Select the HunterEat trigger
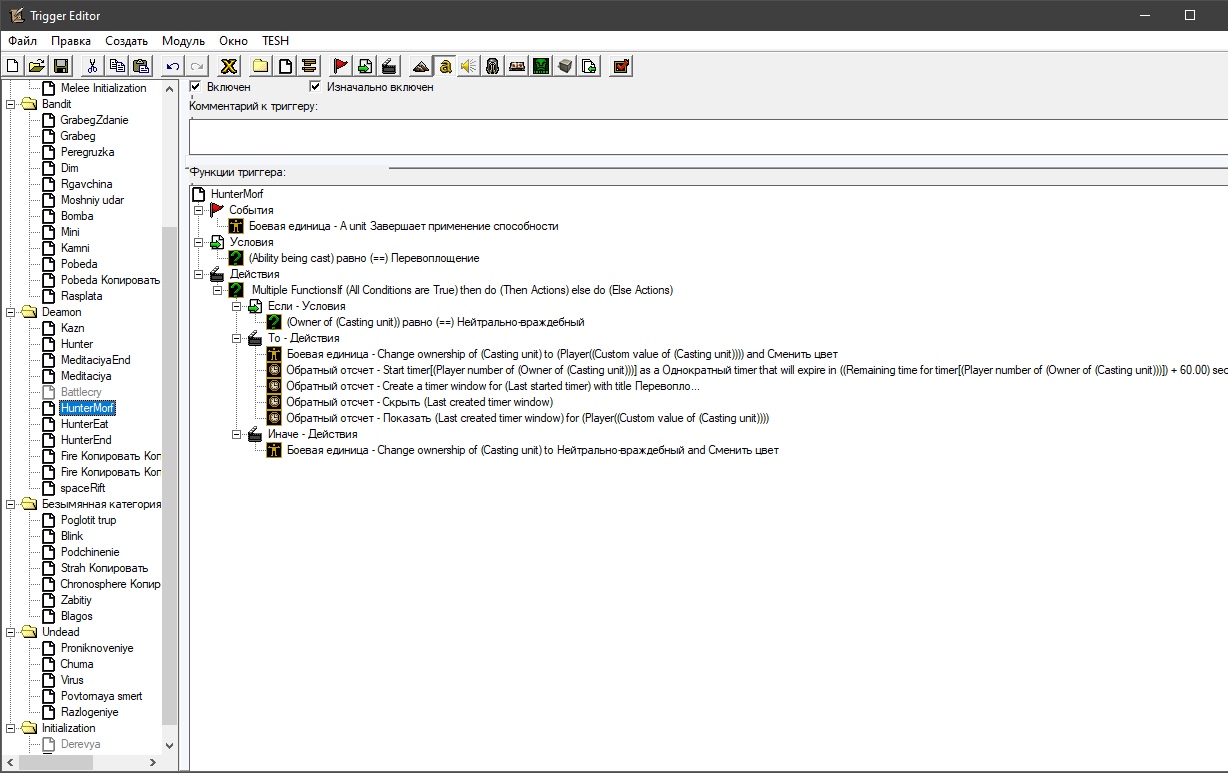Viewport: 1228px width, 773px height. [84, 424]
